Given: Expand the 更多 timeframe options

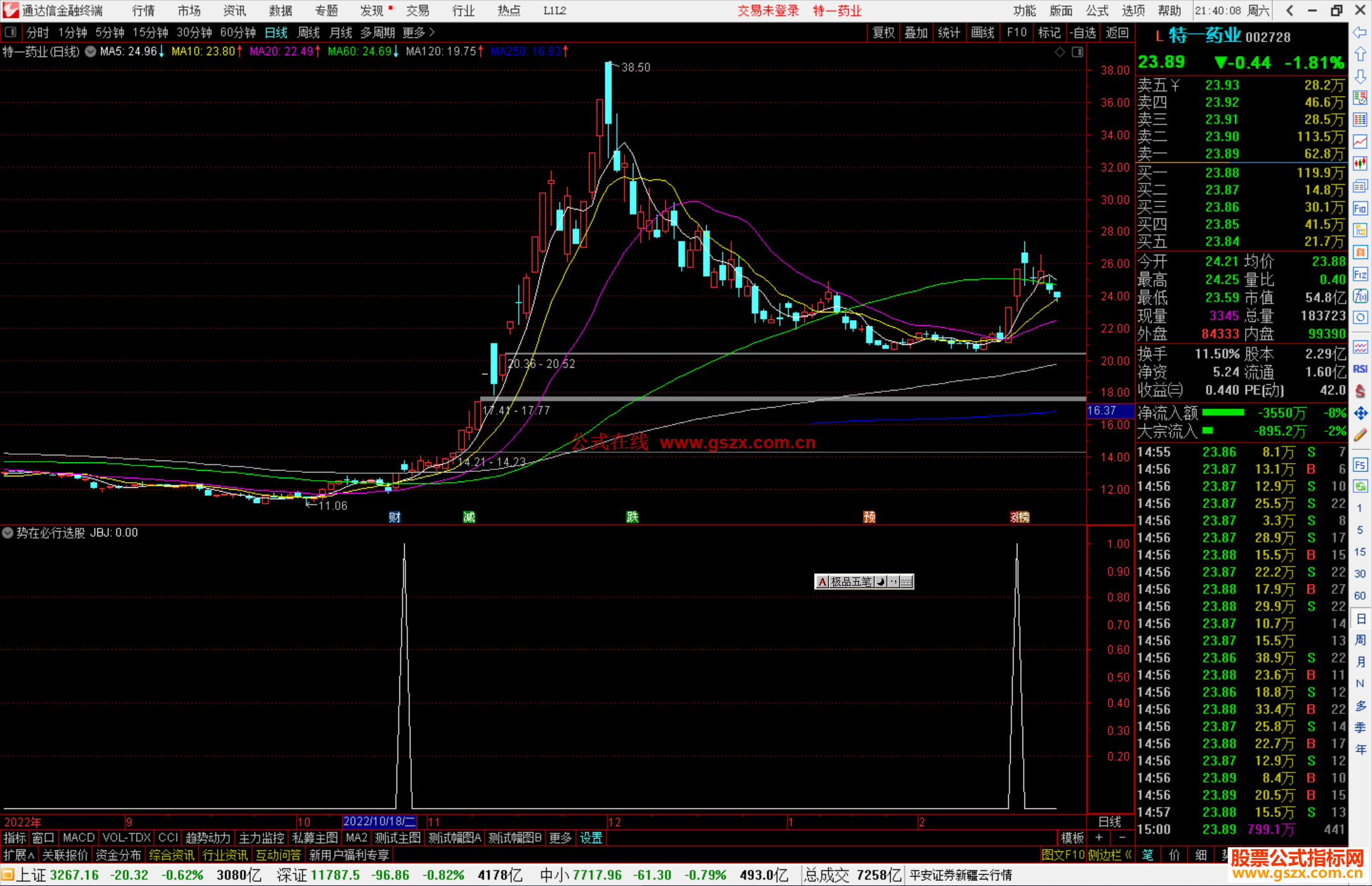Looking at the screenshot, I should [x=419, y=32].
